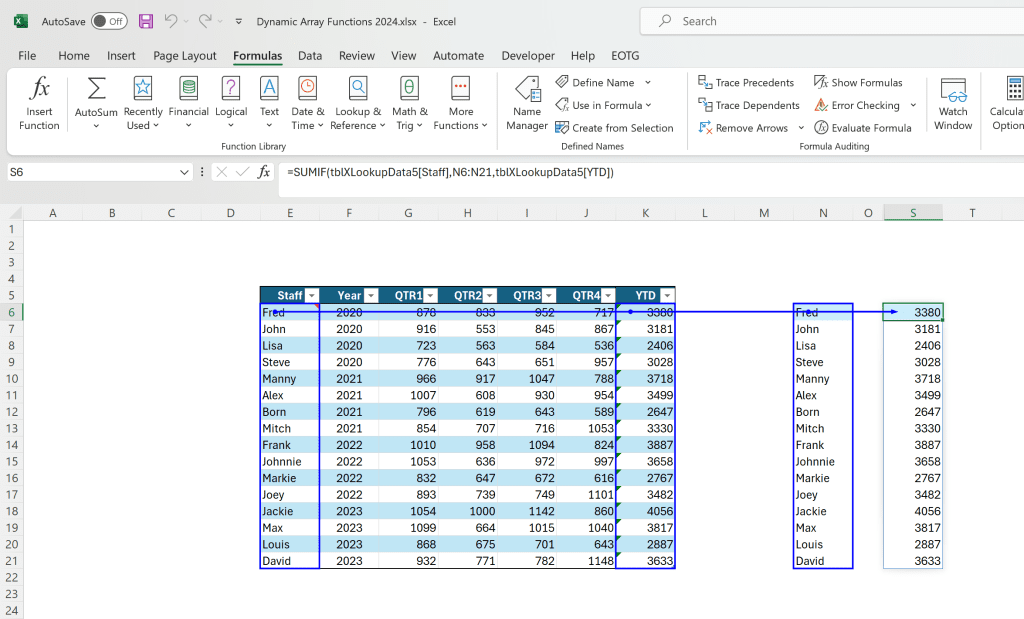Click Evaluate Formula button
The width and height of the screenshot is (1024, 619).
pyautogui.click(x=862, y=128)
